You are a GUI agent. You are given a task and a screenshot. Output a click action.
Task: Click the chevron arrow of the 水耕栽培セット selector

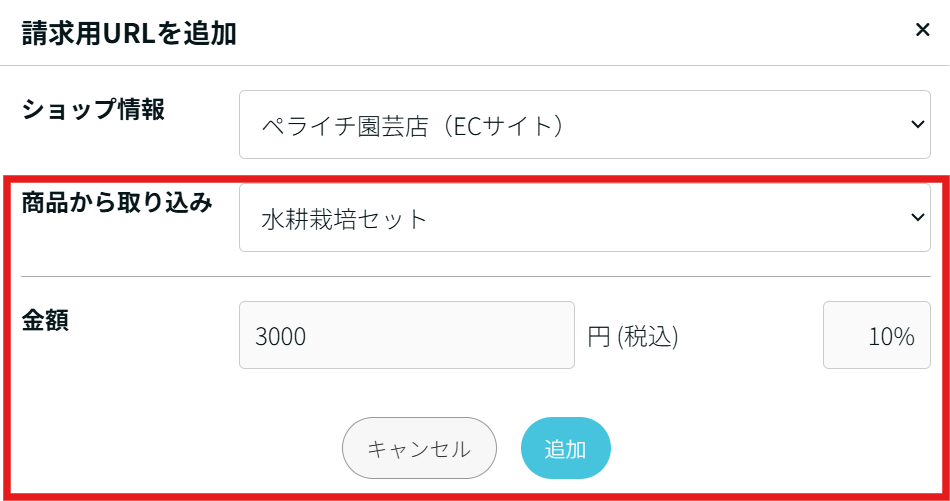917,218
